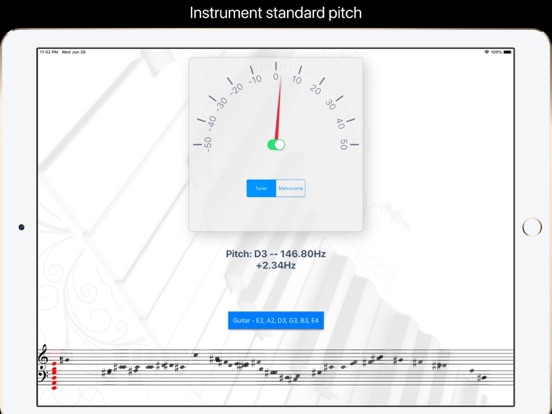Open the Guitar - E2, A2, D3, G3, B3, E4 tuning selector
This screenshot has width=552, height=414.
pyautogui.click(x=276, y=321)
